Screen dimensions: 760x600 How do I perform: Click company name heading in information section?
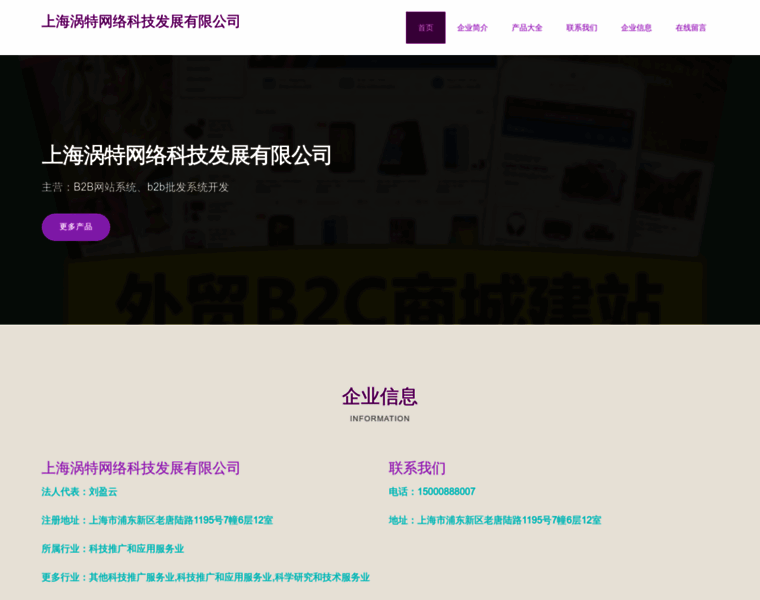(x=141, y=468)
